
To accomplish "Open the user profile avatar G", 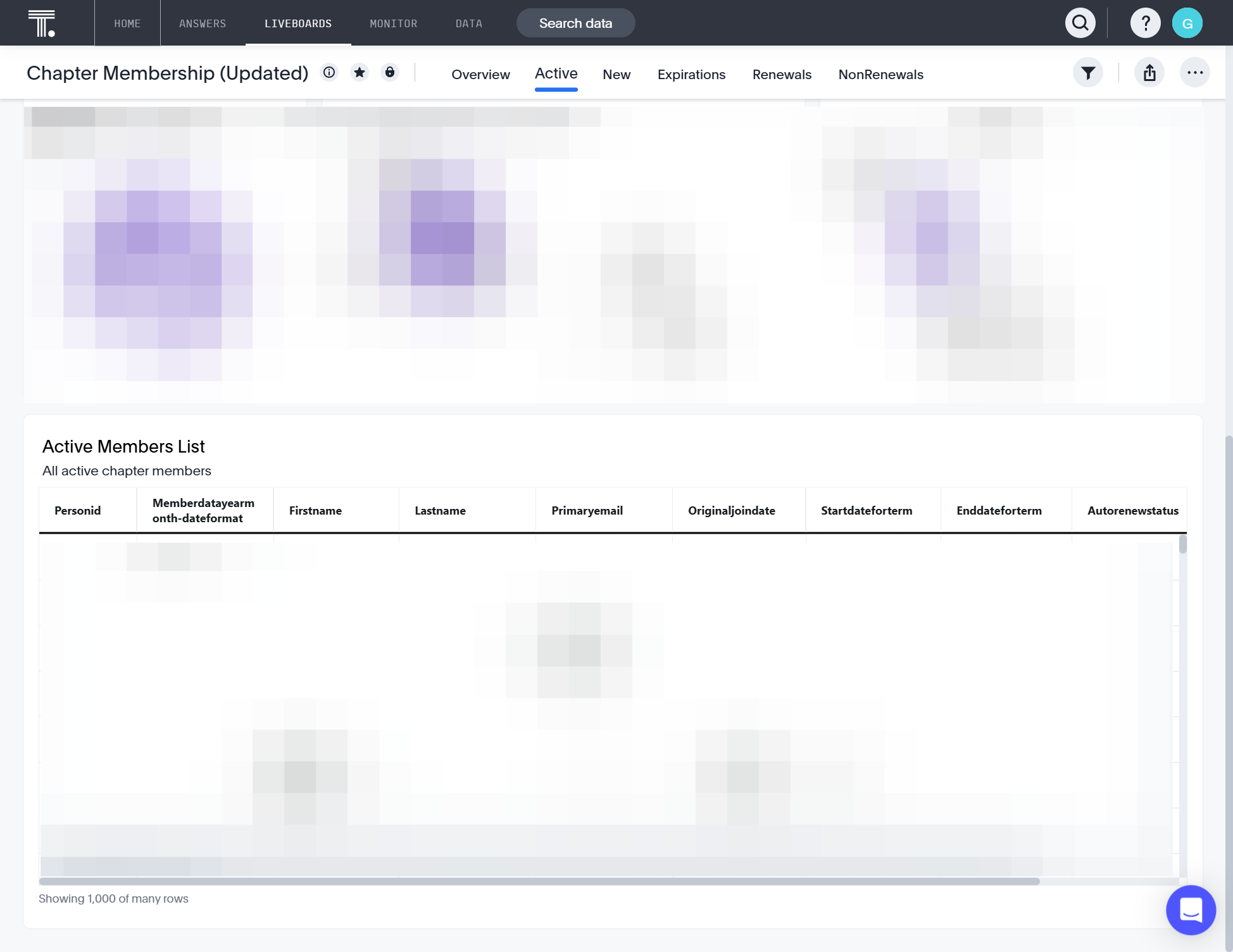I will [x=1187, y=23].
